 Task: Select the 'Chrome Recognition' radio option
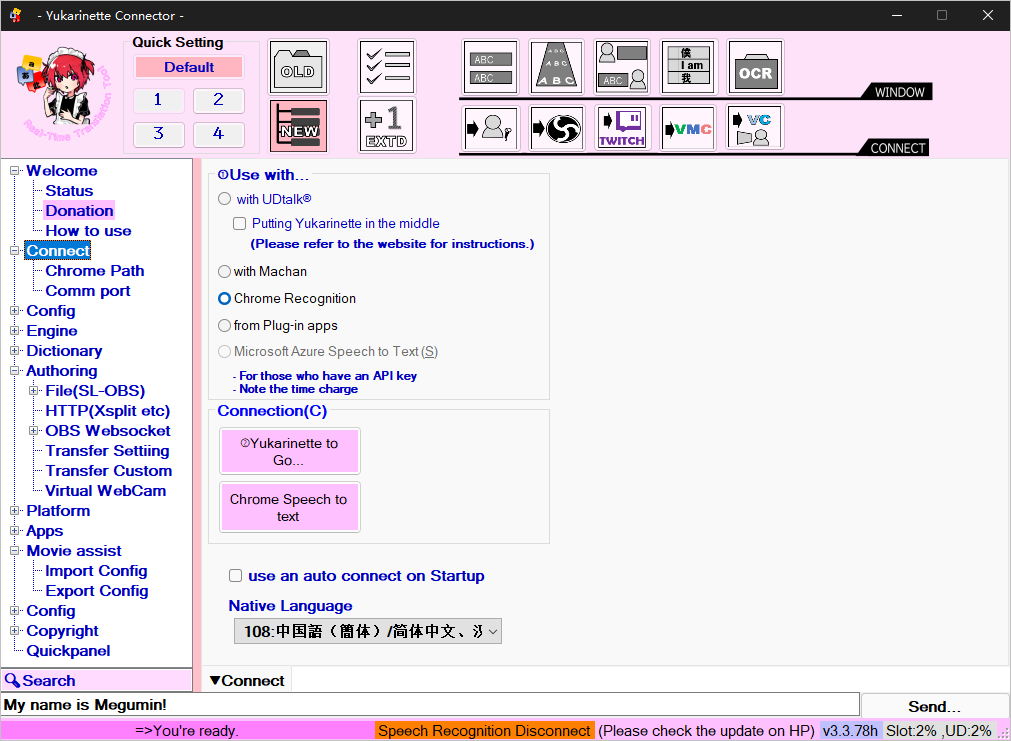[x=224, y=299]
